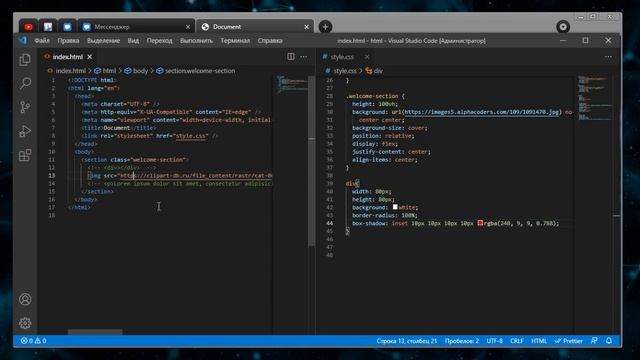The image size is (640, 360).
Task: Open the Accounts menu icon
Action: click(25, 299)
